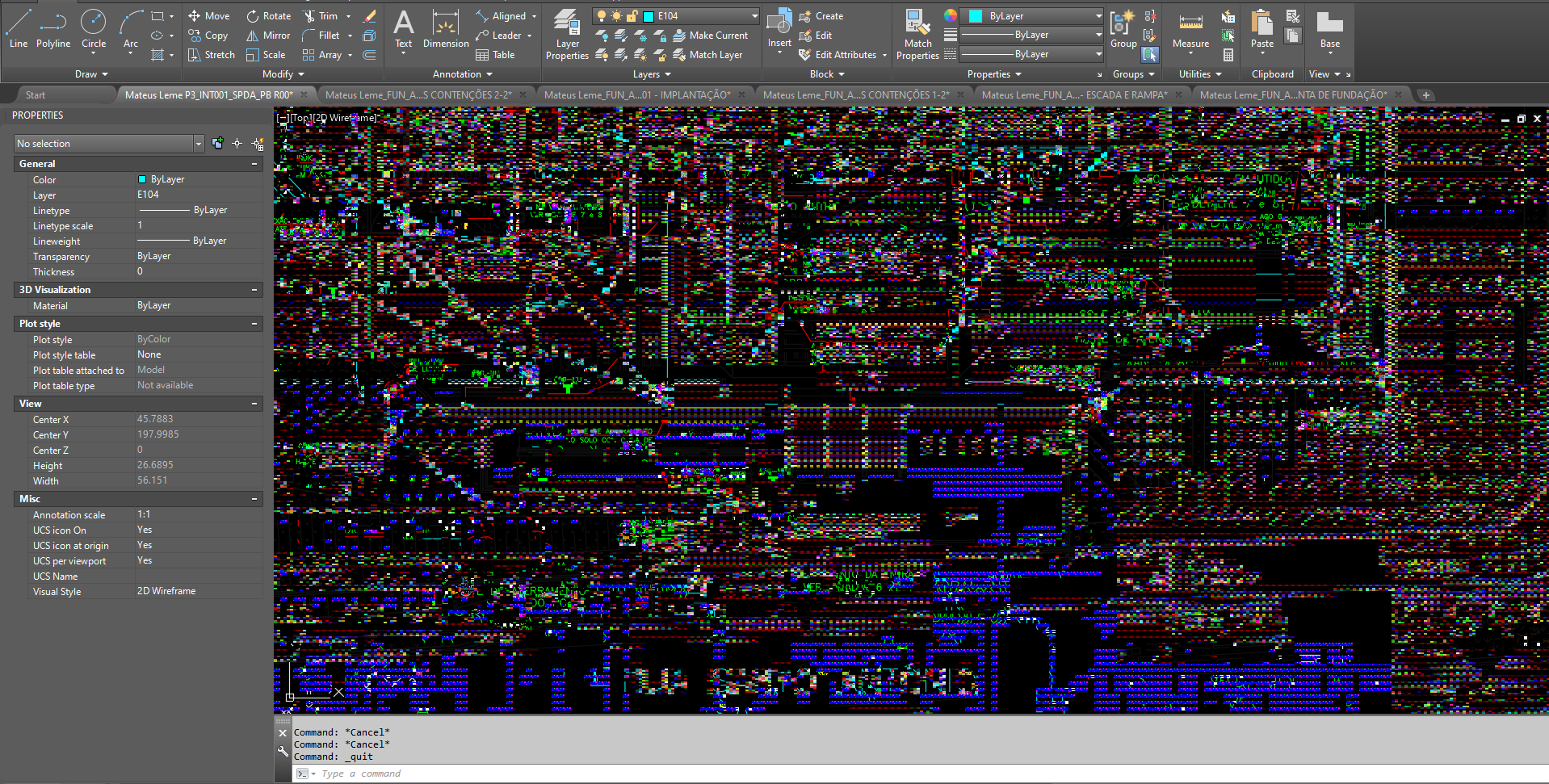Open the layer selection dropdown showing E104

tap(755, 15)
